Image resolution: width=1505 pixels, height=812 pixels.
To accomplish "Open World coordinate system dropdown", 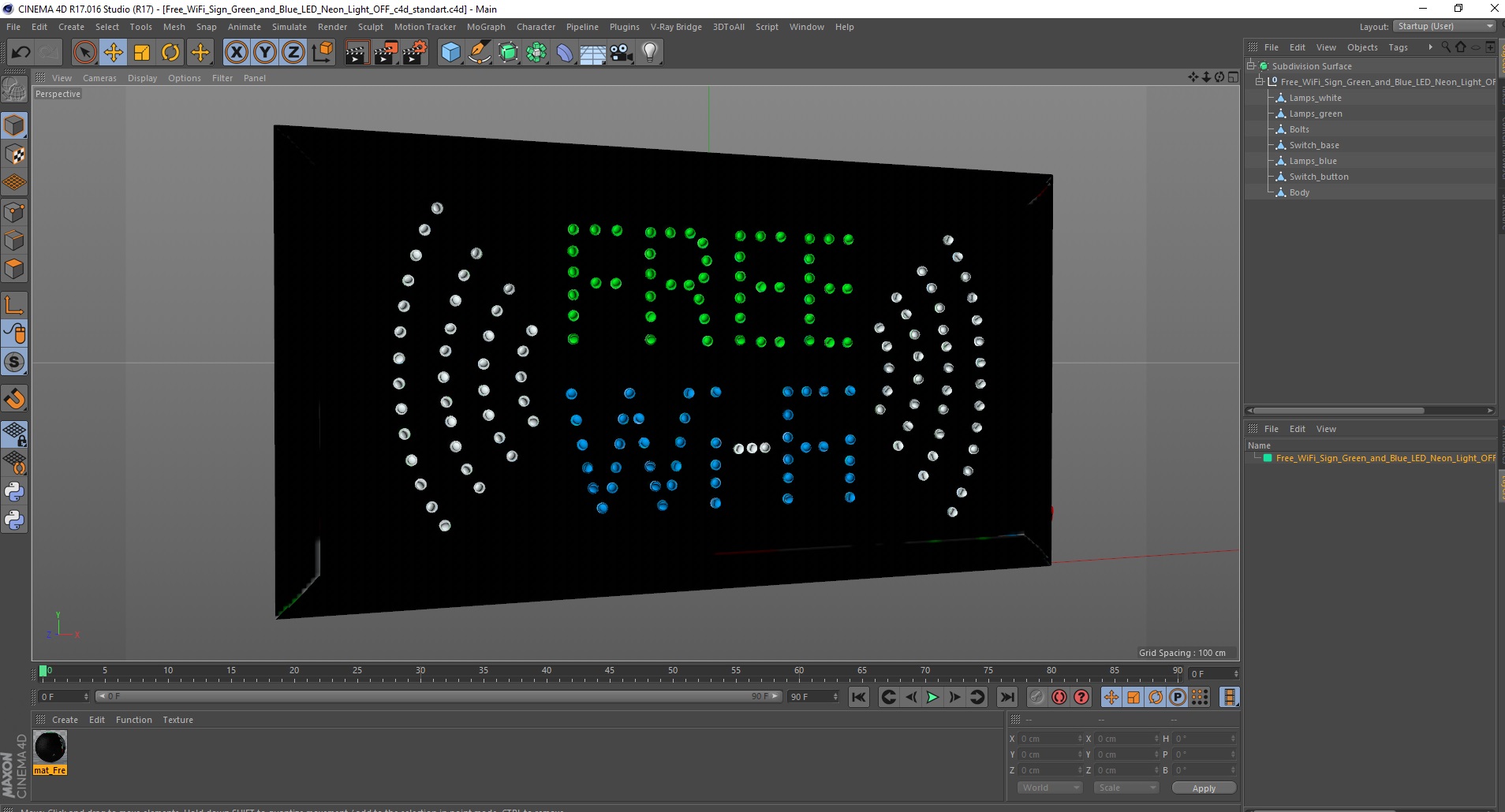I will pyautogui.click(x=1048, y=788).
